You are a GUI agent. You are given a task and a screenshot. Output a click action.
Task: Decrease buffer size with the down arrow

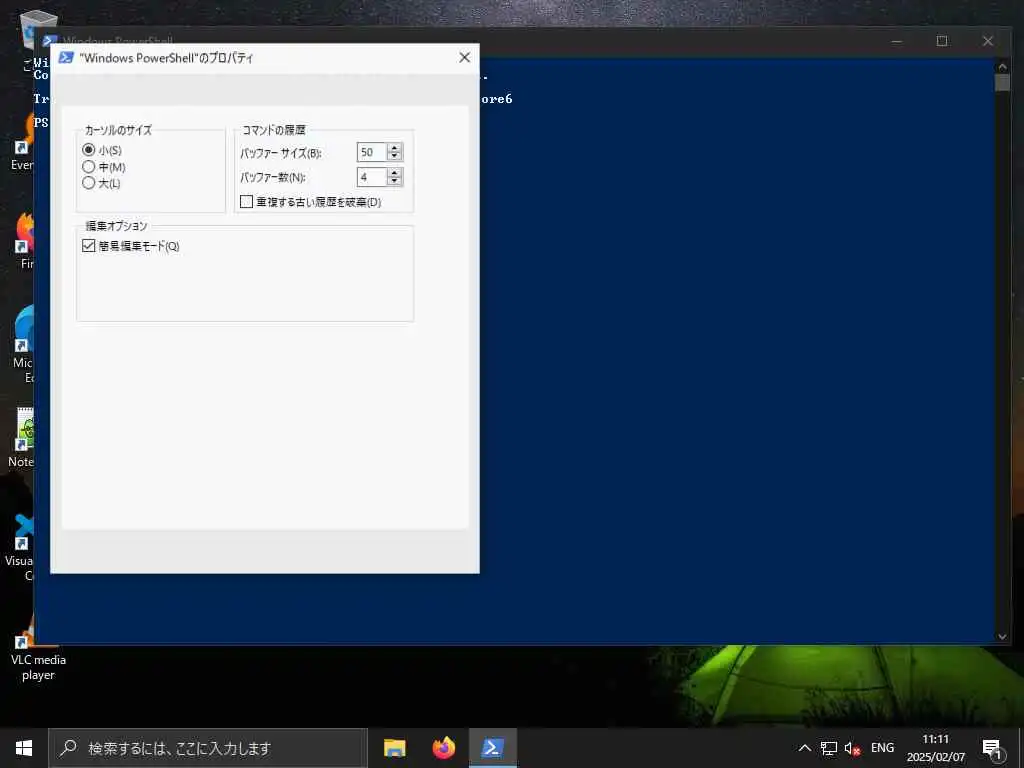coord(394,157)
